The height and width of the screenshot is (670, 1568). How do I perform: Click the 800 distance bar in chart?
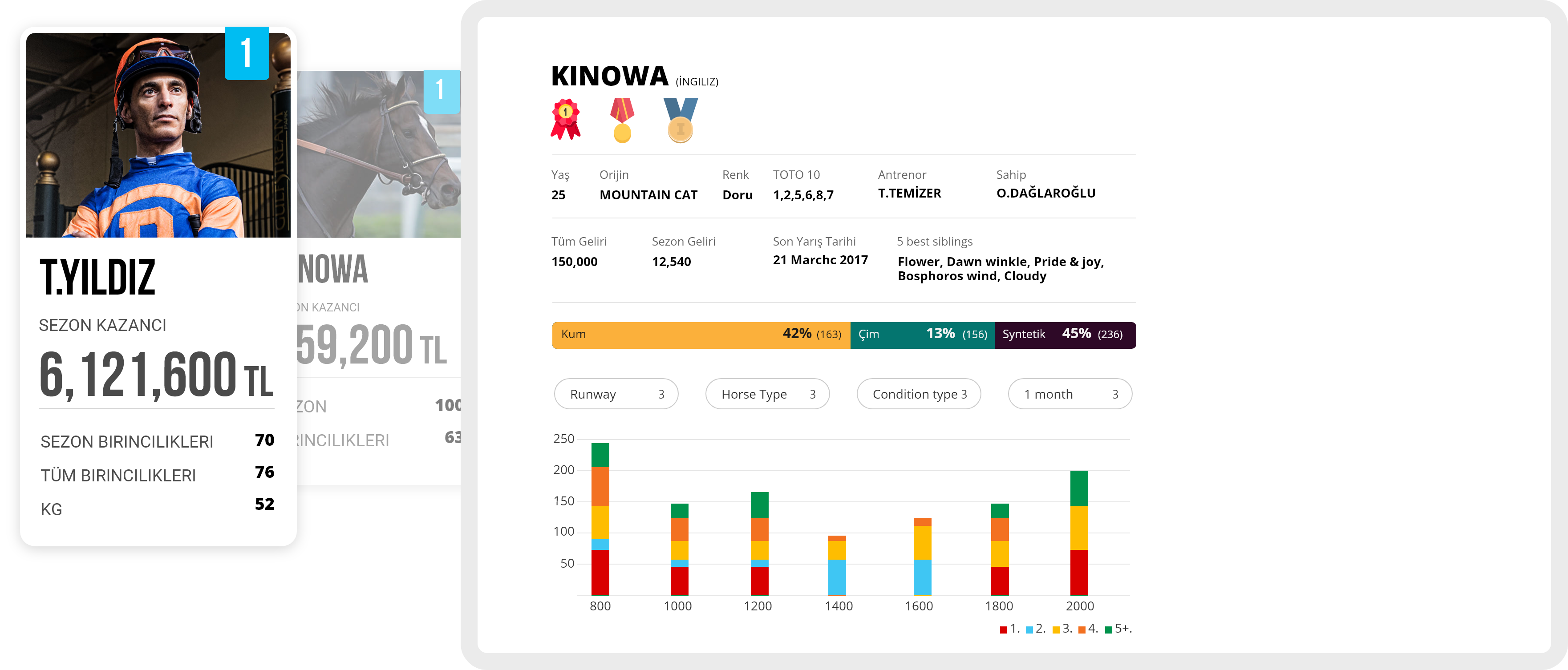coord(600,519)
